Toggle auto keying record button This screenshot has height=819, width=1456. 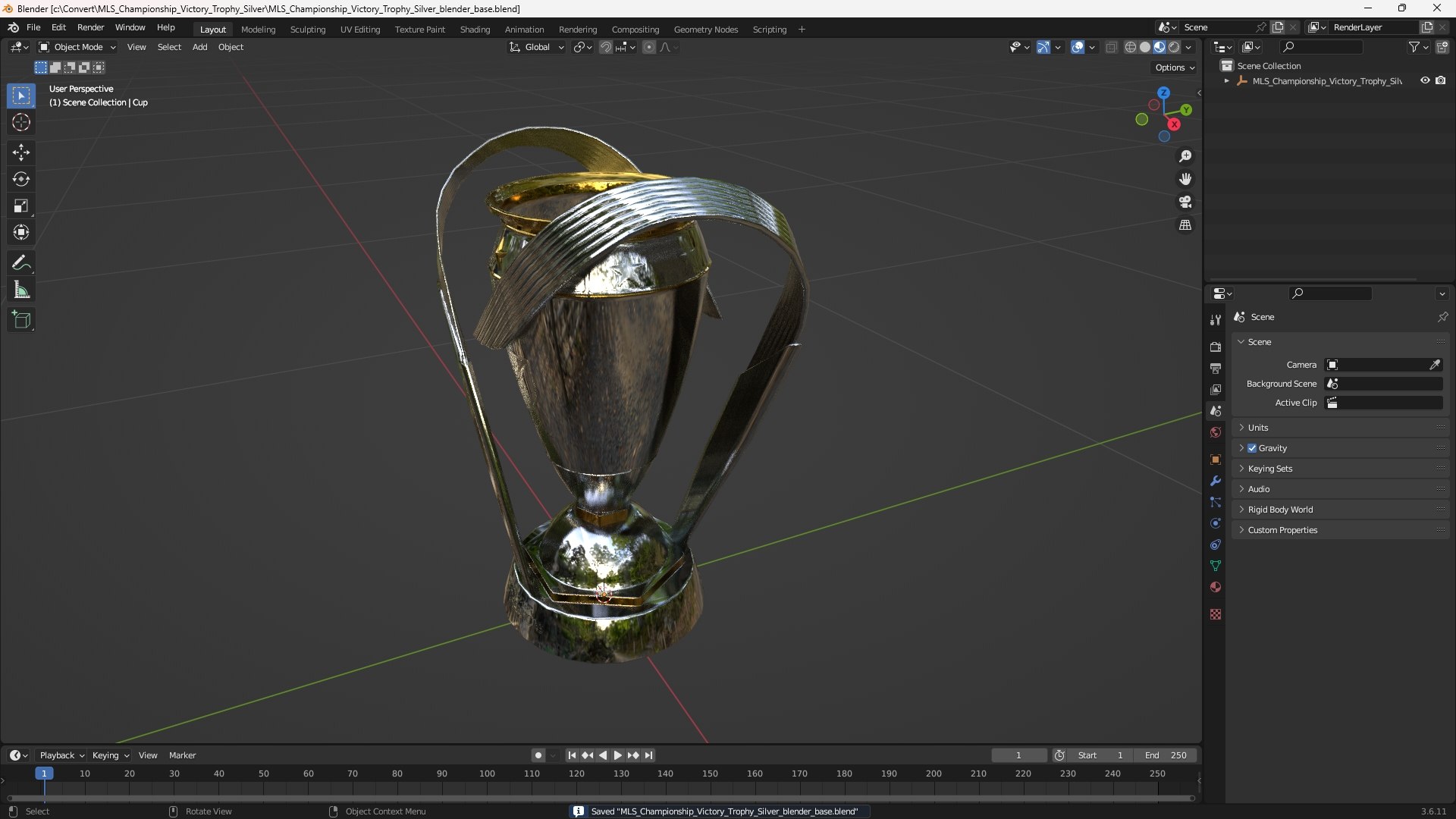[538, 755]
